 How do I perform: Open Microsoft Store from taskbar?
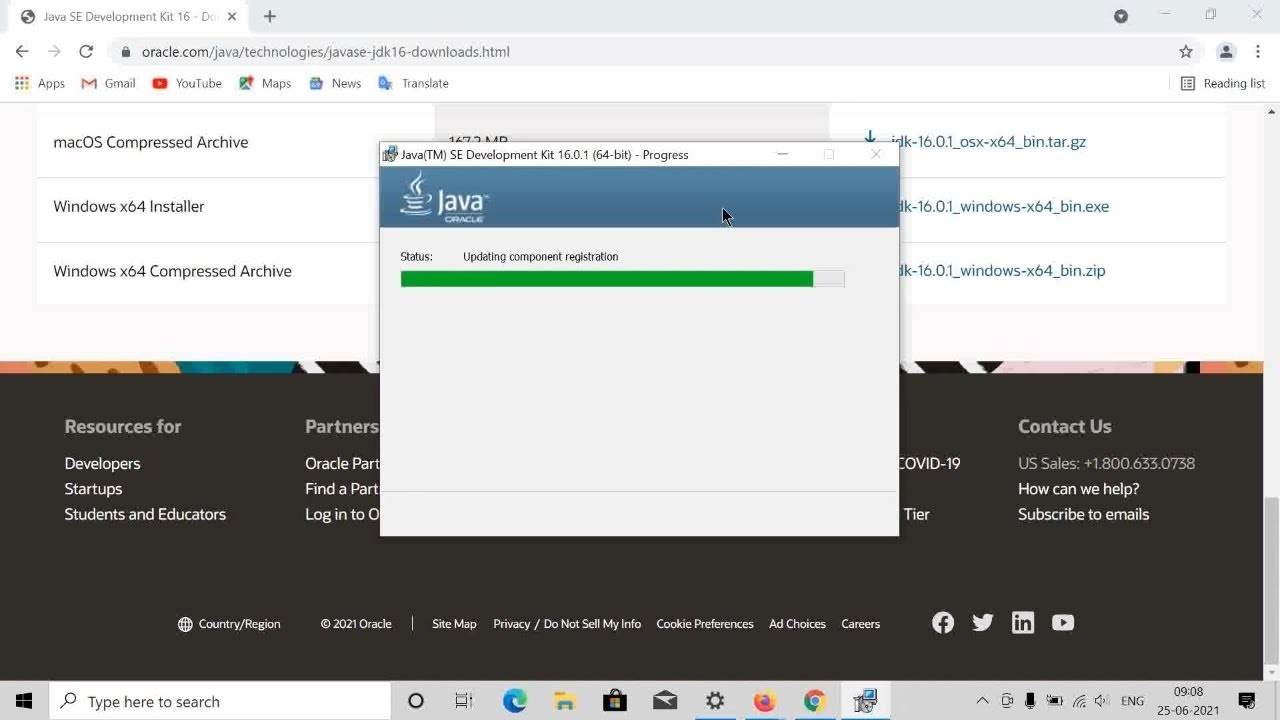point(614,701)
